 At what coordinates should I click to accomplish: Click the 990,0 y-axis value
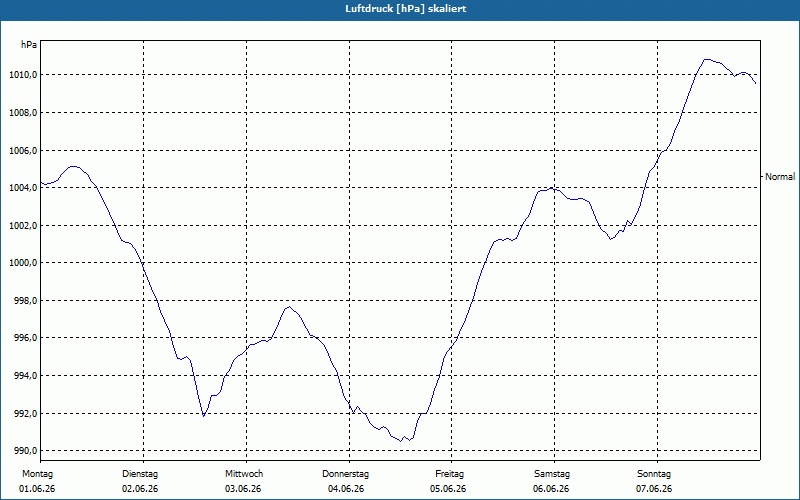click(x=26, y=451)
